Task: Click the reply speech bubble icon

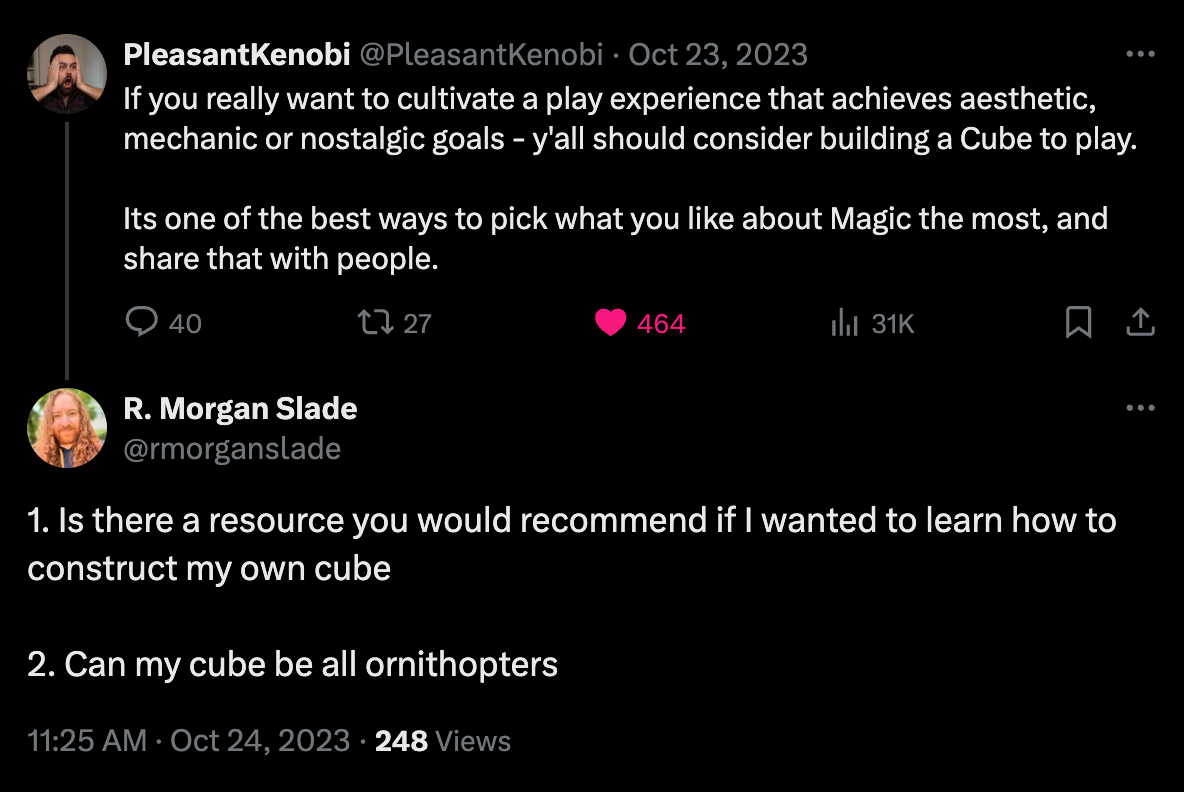Action: tap(142, 322)
